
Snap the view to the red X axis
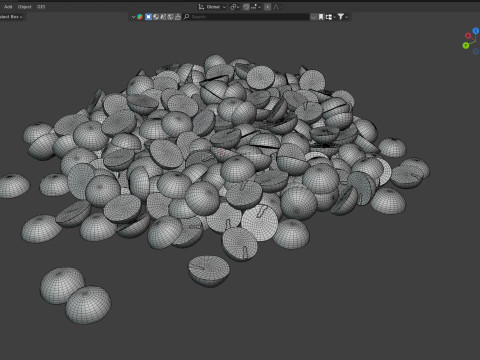click(x=468, y=35)
